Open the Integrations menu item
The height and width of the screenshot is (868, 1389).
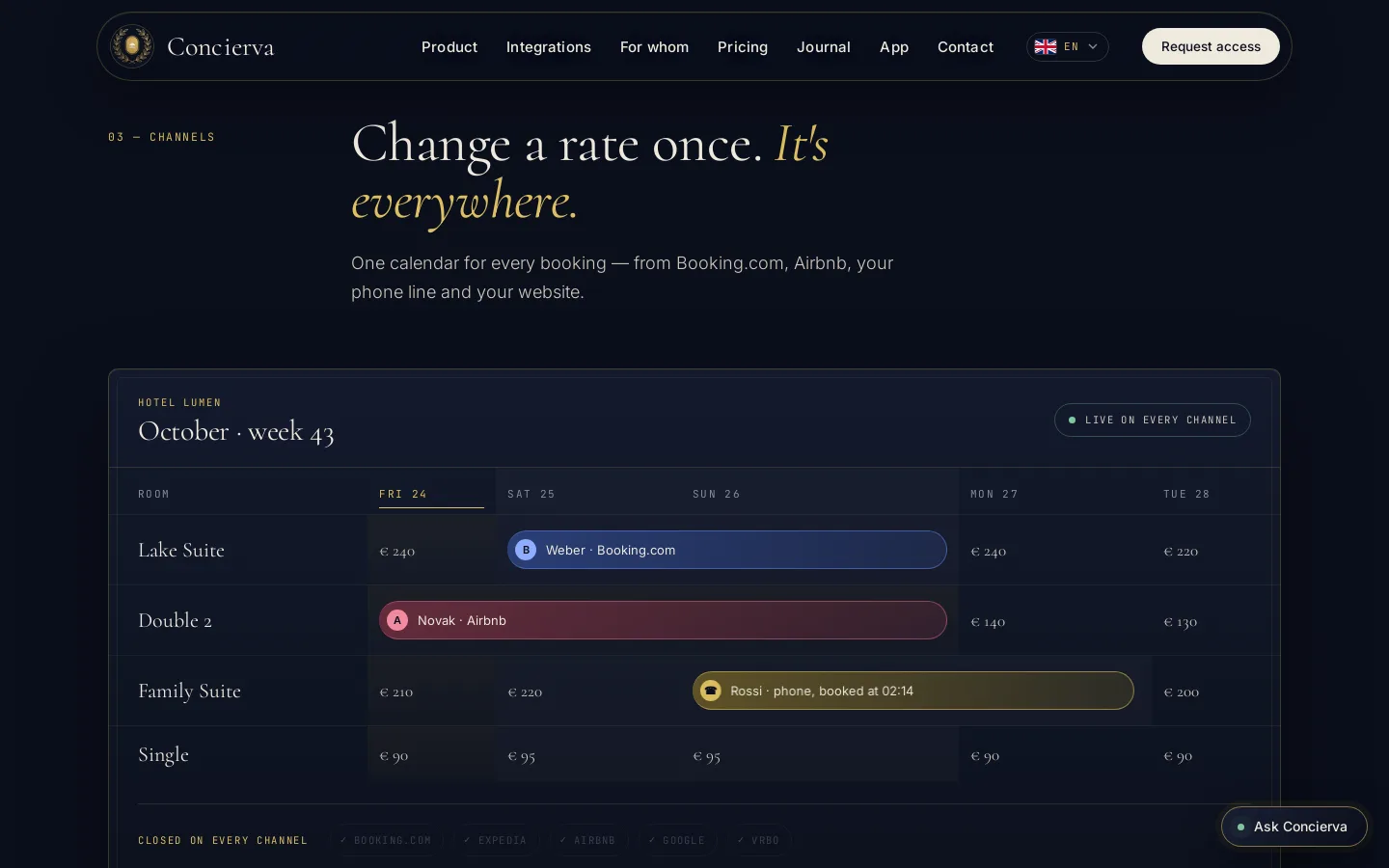point(549,46)
